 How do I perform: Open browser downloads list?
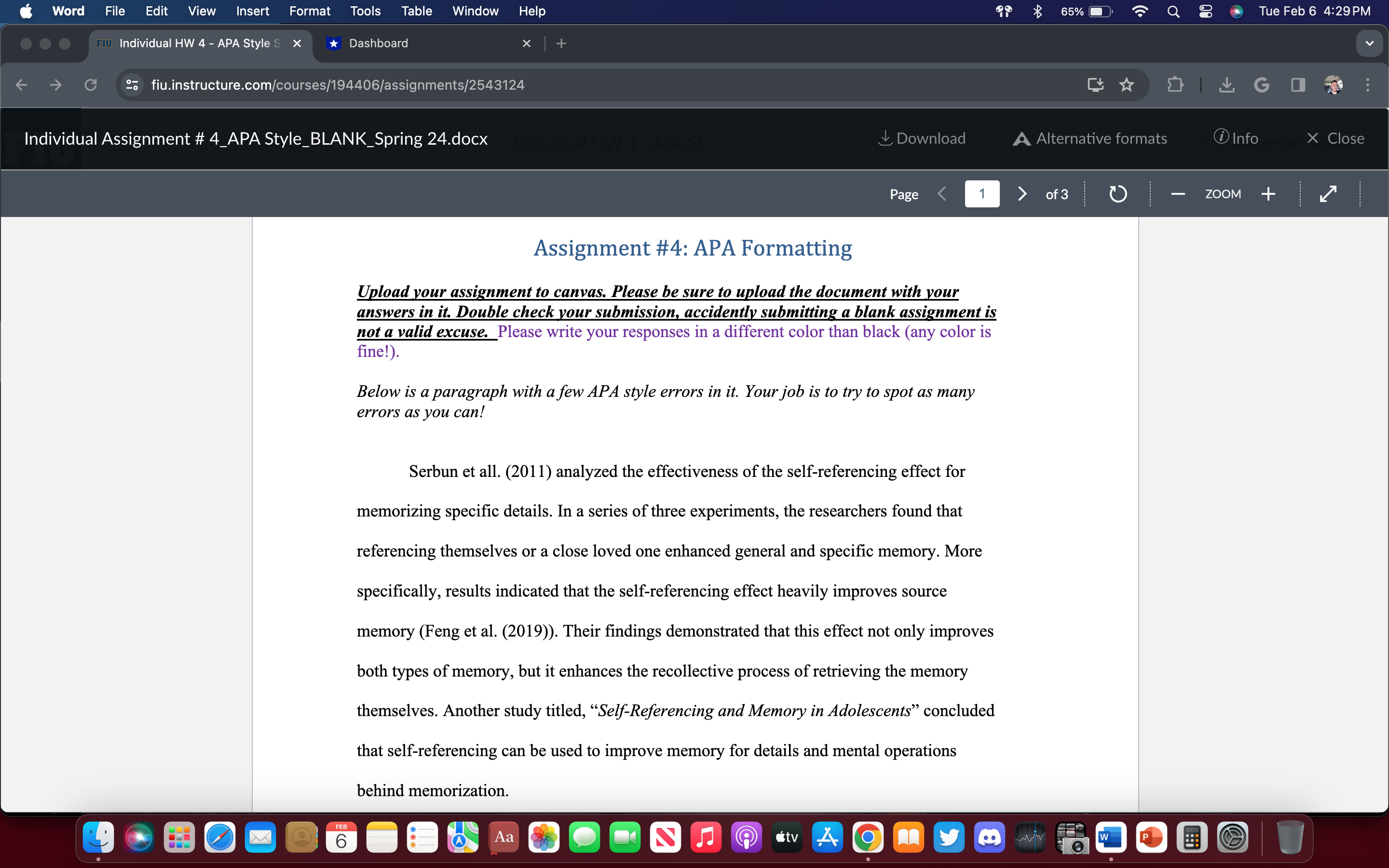click(1226, 84)
